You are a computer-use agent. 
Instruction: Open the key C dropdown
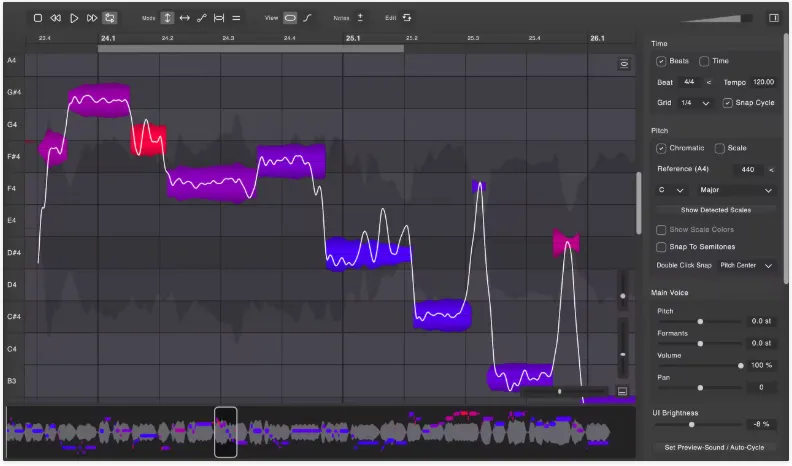(x=671, y=190)
